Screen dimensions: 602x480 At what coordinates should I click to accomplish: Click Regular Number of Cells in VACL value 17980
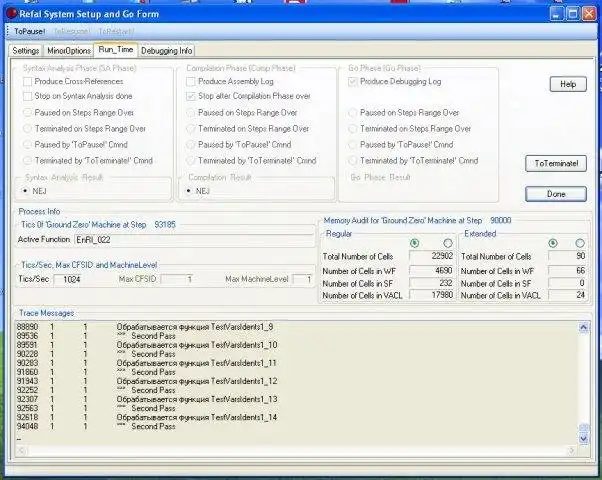432,295
